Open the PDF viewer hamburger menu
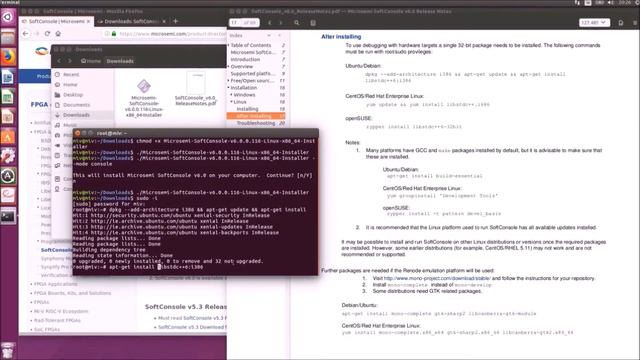 click(635, 23)
